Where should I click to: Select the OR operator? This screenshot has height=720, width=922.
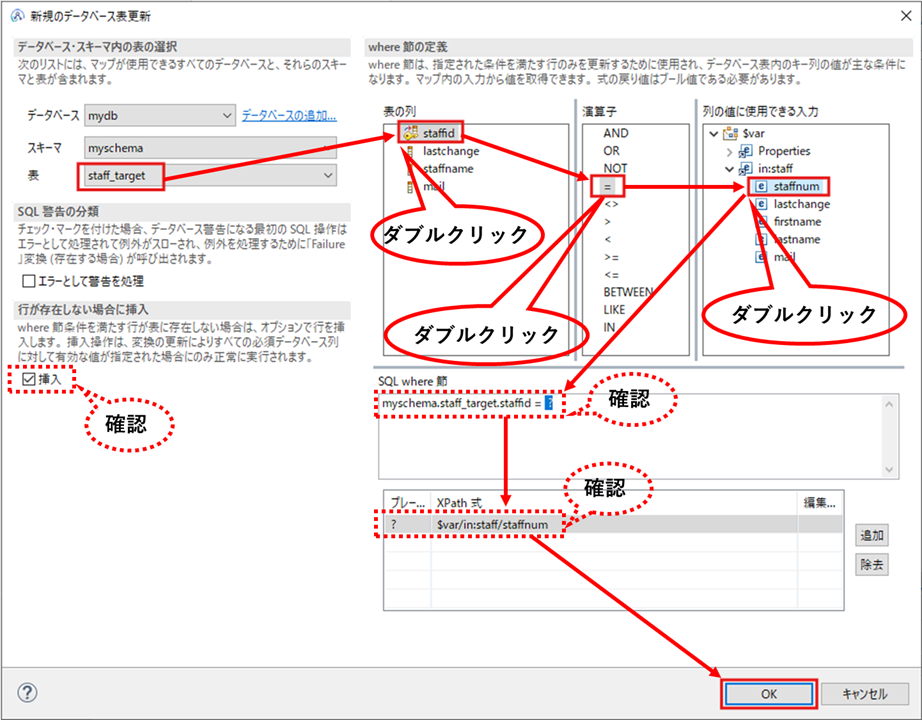611,151
